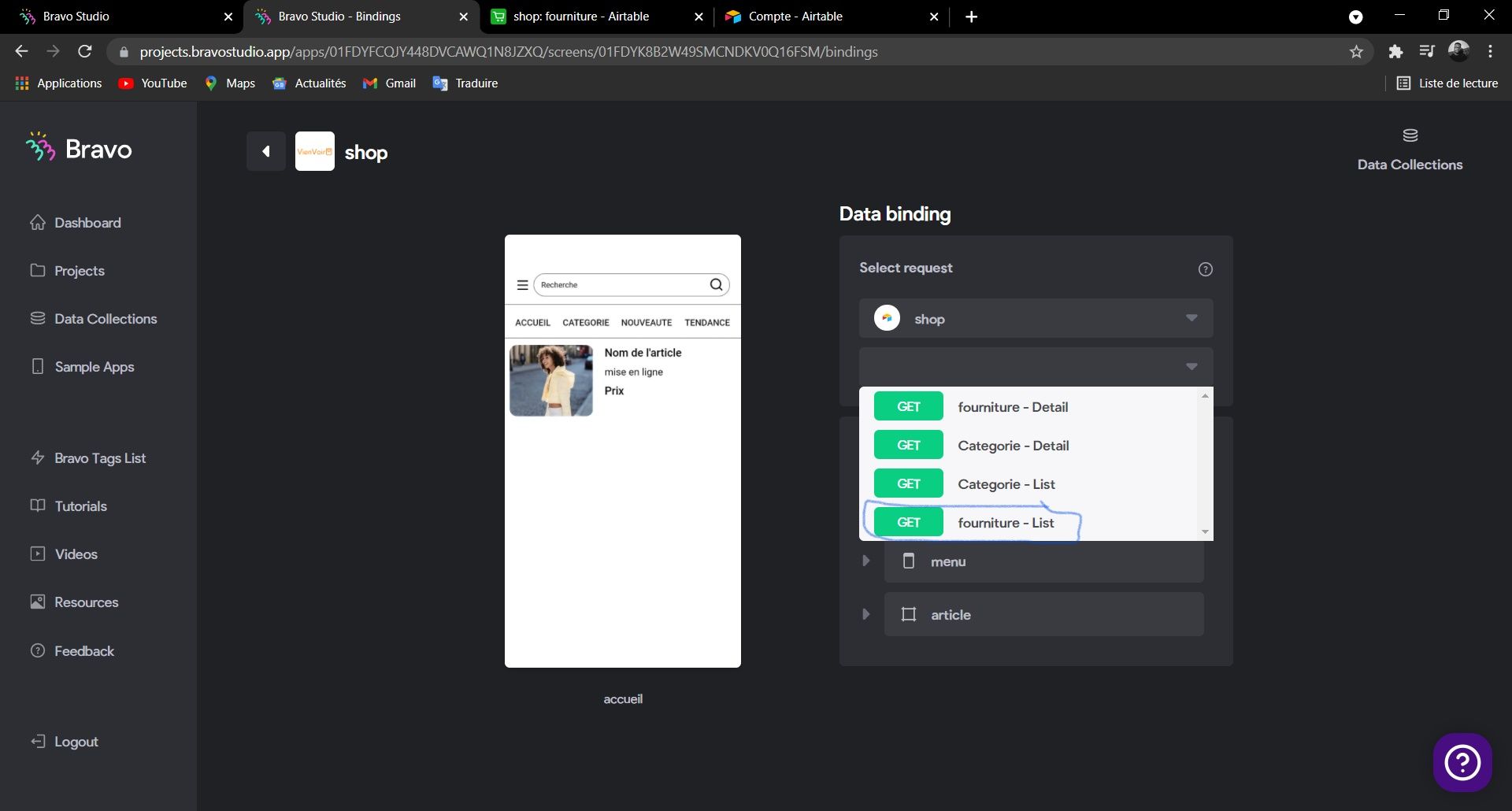The height and width of the screenshot is (811, 1512).
Task: Open the shop collection dropdown
Action: click(x=1036, y=318)
